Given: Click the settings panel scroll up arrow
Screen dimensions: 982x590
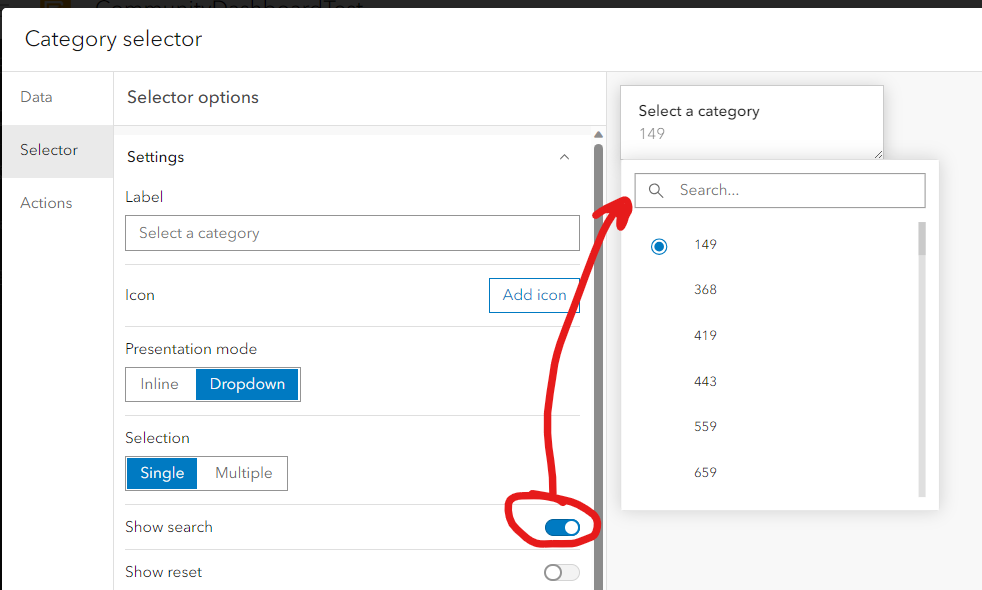Looking at the screenshot, I should tap(598, 135).
